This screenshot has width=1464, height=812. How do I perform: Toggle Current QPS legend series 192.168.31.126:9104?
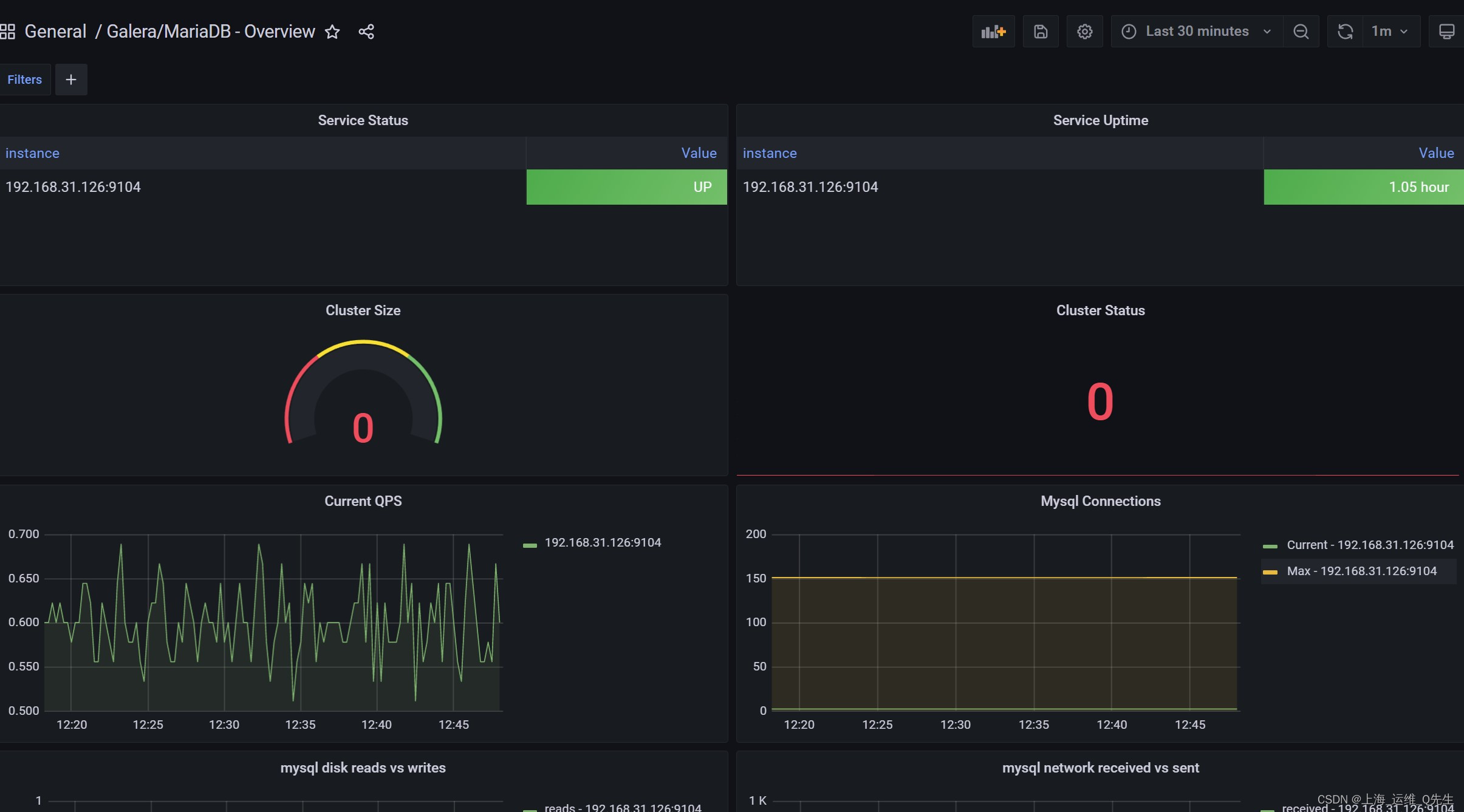[x=603, y=542]
